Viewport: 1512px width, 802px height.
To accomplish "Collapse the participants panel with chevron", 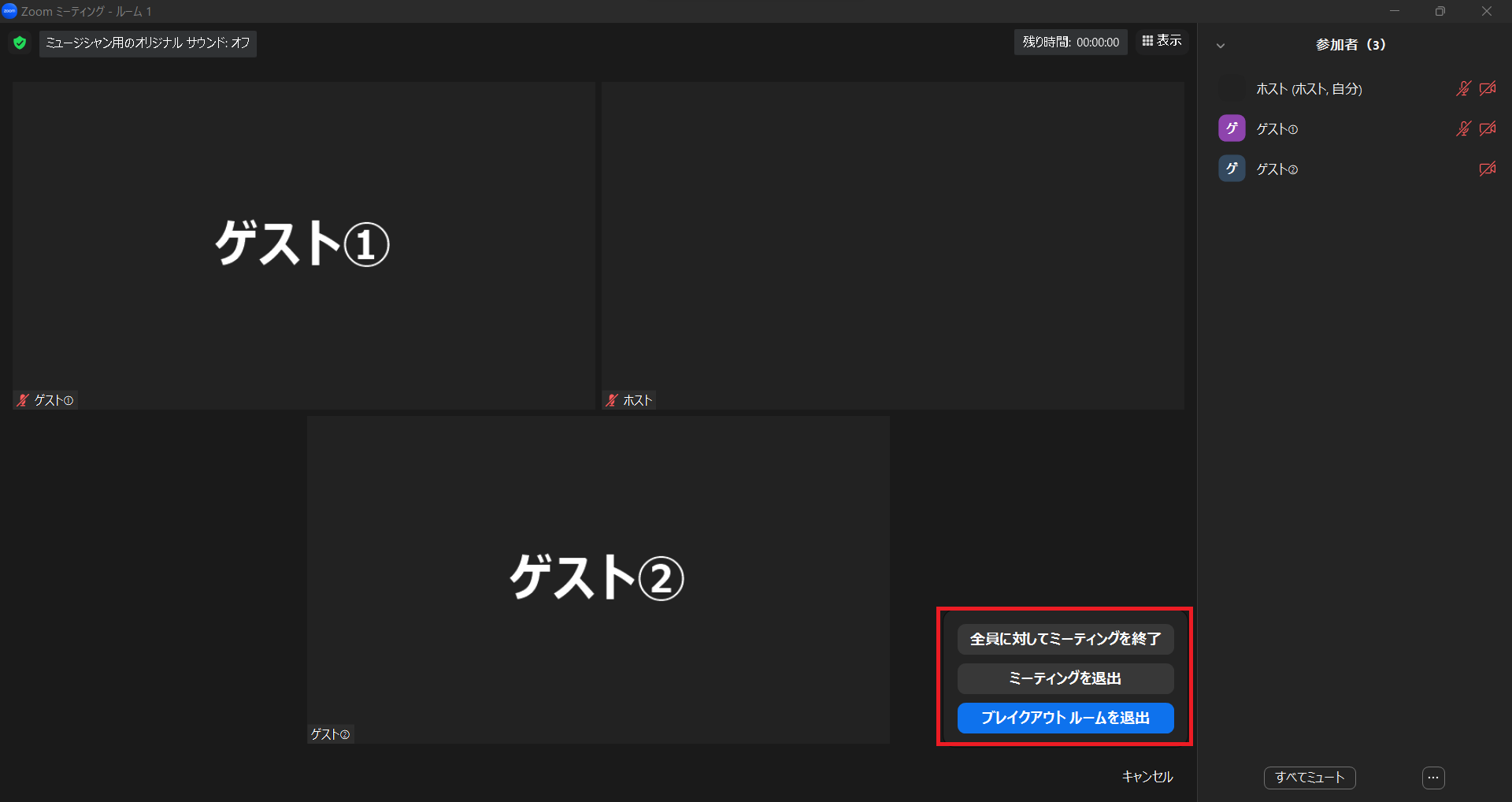I will (x=1221, y=46).
